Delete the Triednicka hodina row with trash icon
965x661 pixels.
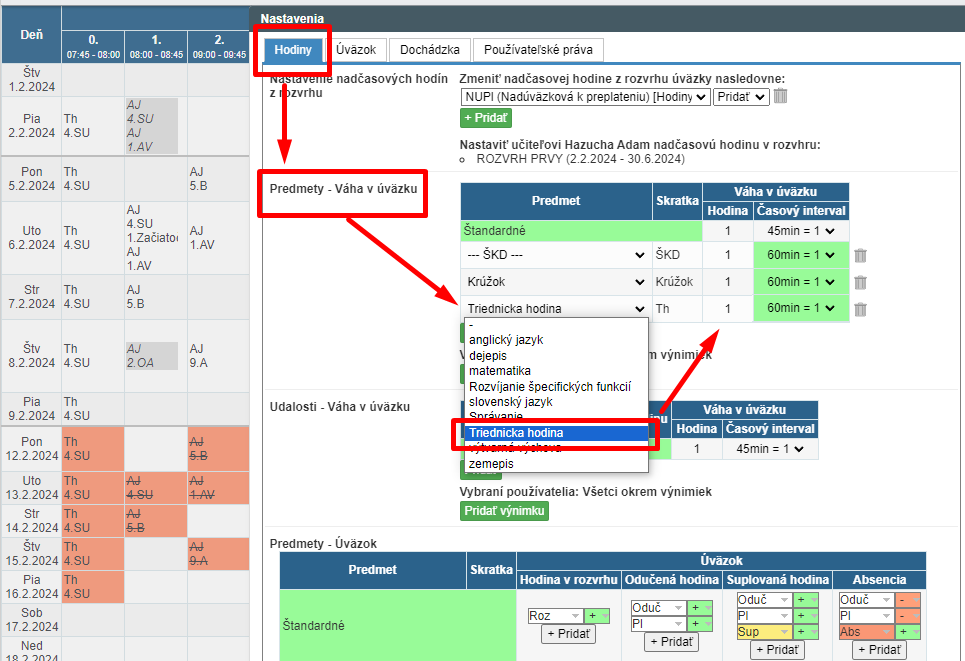(x=860, y=310)
